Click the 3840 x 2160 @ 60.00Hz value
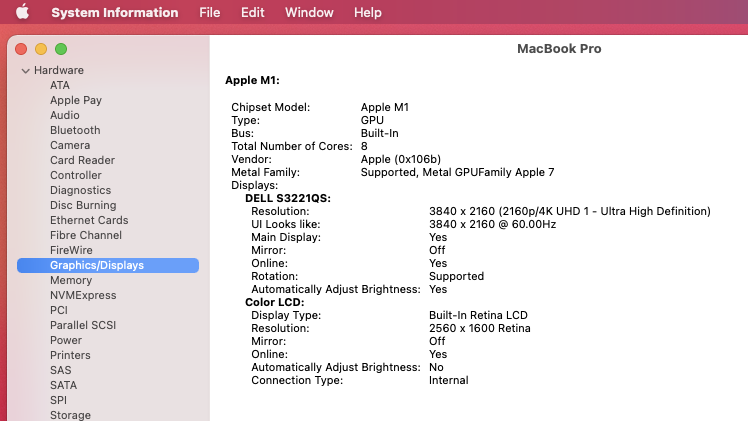The height and width of the screenshot is (421, 748). tap(492, 224)
